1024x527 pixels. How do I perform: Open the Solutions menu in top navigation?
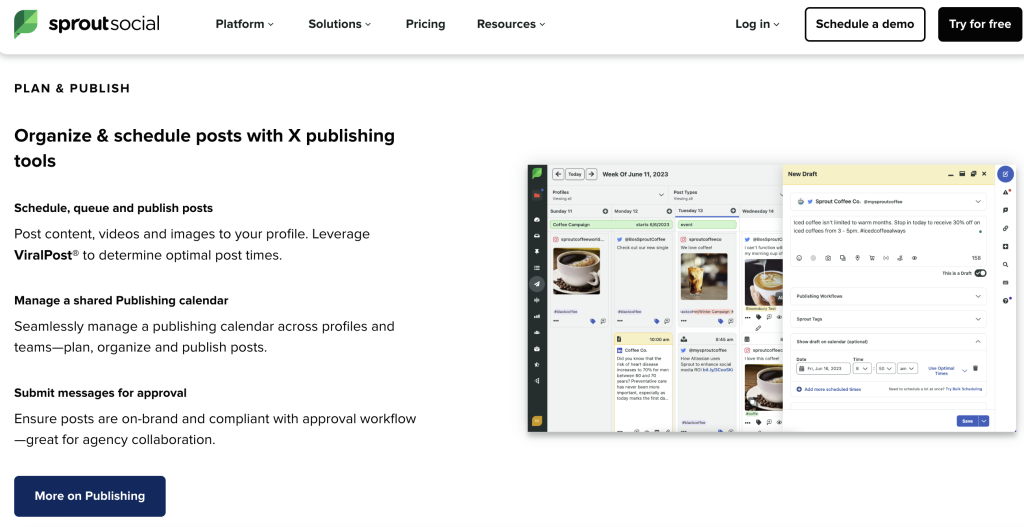pyautogui.click(x=339, y=24)
